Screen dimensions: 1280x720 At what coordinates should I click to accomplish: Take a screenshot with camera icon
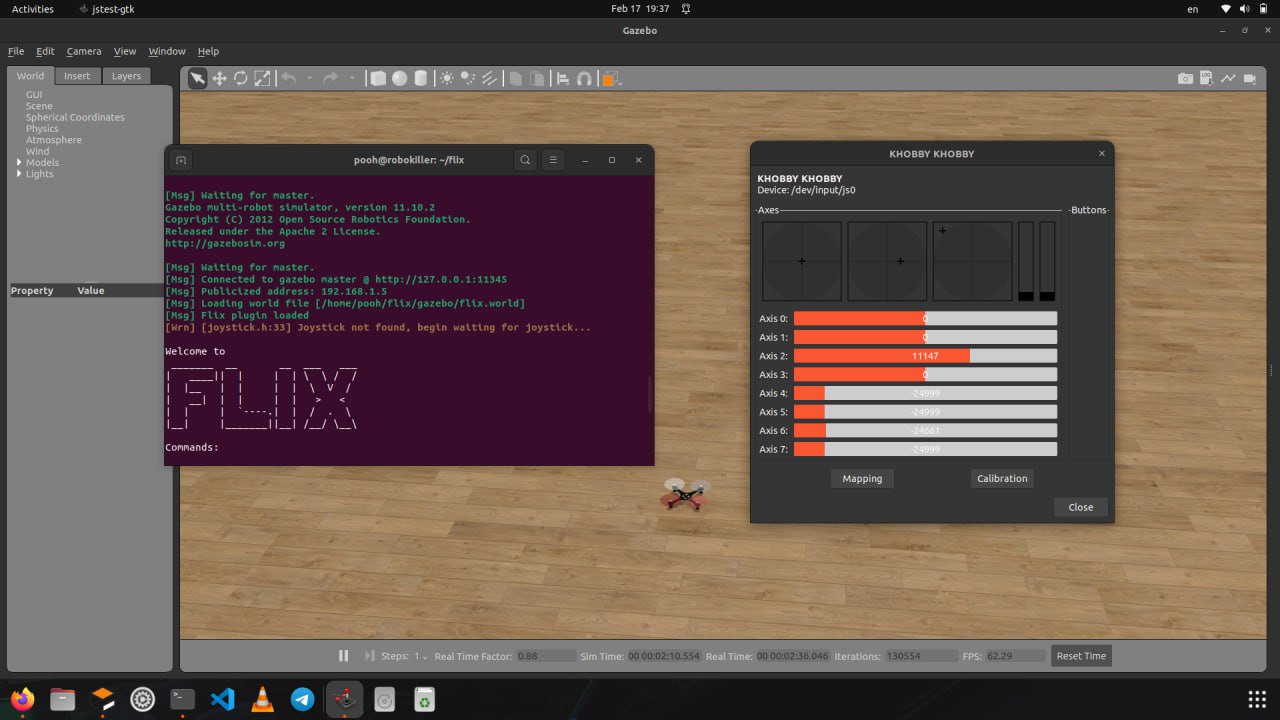(x=1185, y=78)
